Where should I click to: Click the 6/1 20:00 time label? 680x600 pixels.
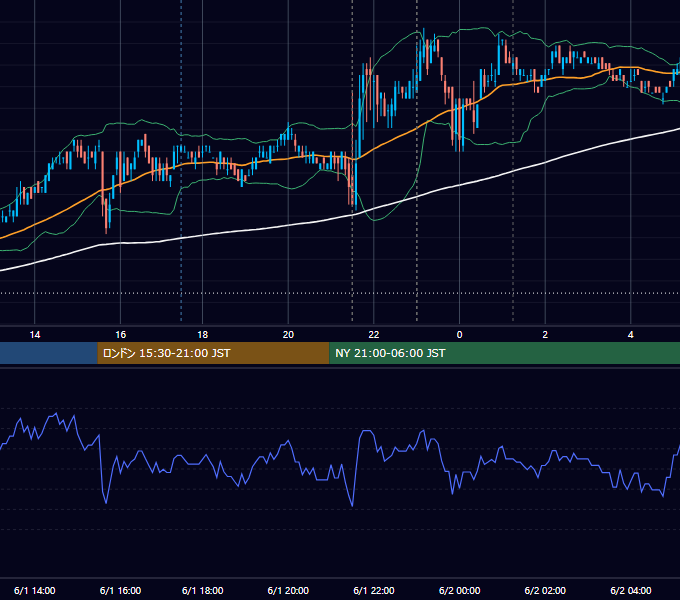click(288, 590)
